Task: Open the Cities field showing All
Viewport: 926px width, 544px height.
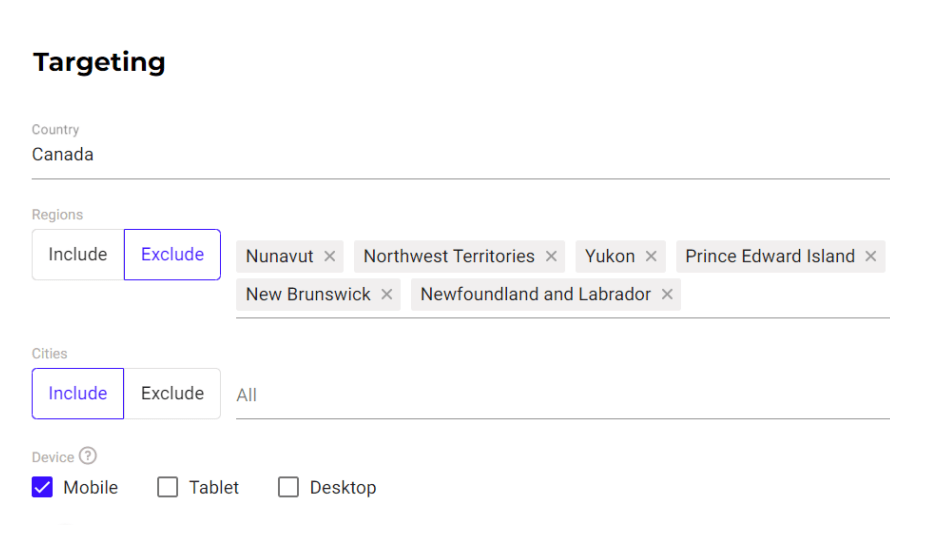Action: pos(563,395)
